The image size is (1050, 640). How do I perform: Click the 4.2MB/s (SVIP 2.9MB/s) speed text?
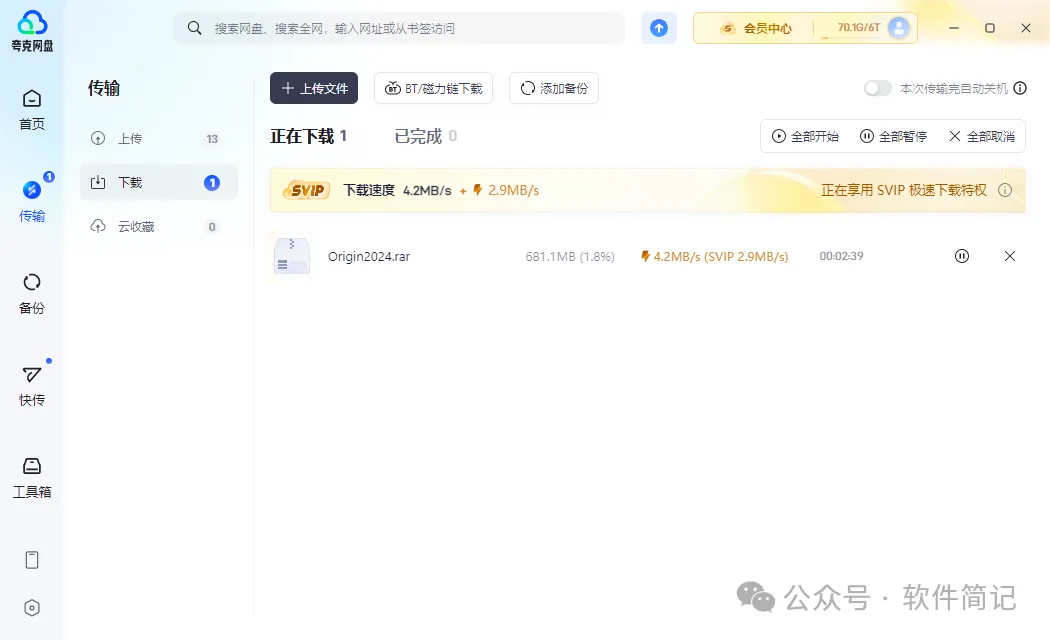pos(715,256)
